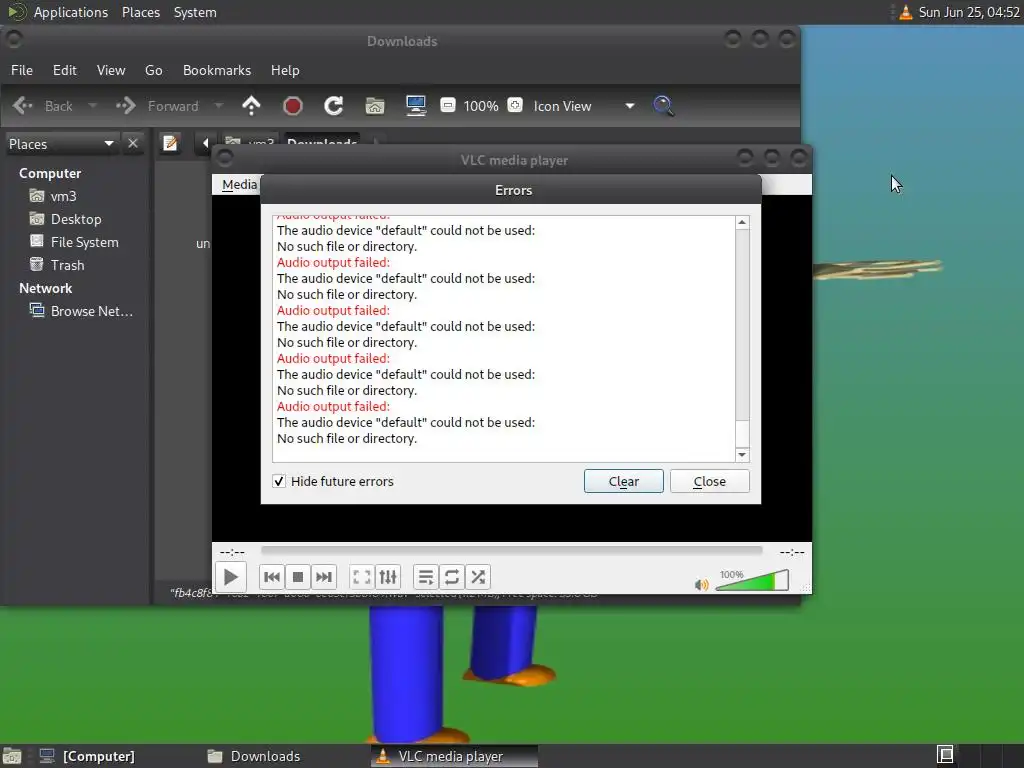Close the Errors dialog
Viewport: 1024px width, 768px height.
tap(710, 481)
